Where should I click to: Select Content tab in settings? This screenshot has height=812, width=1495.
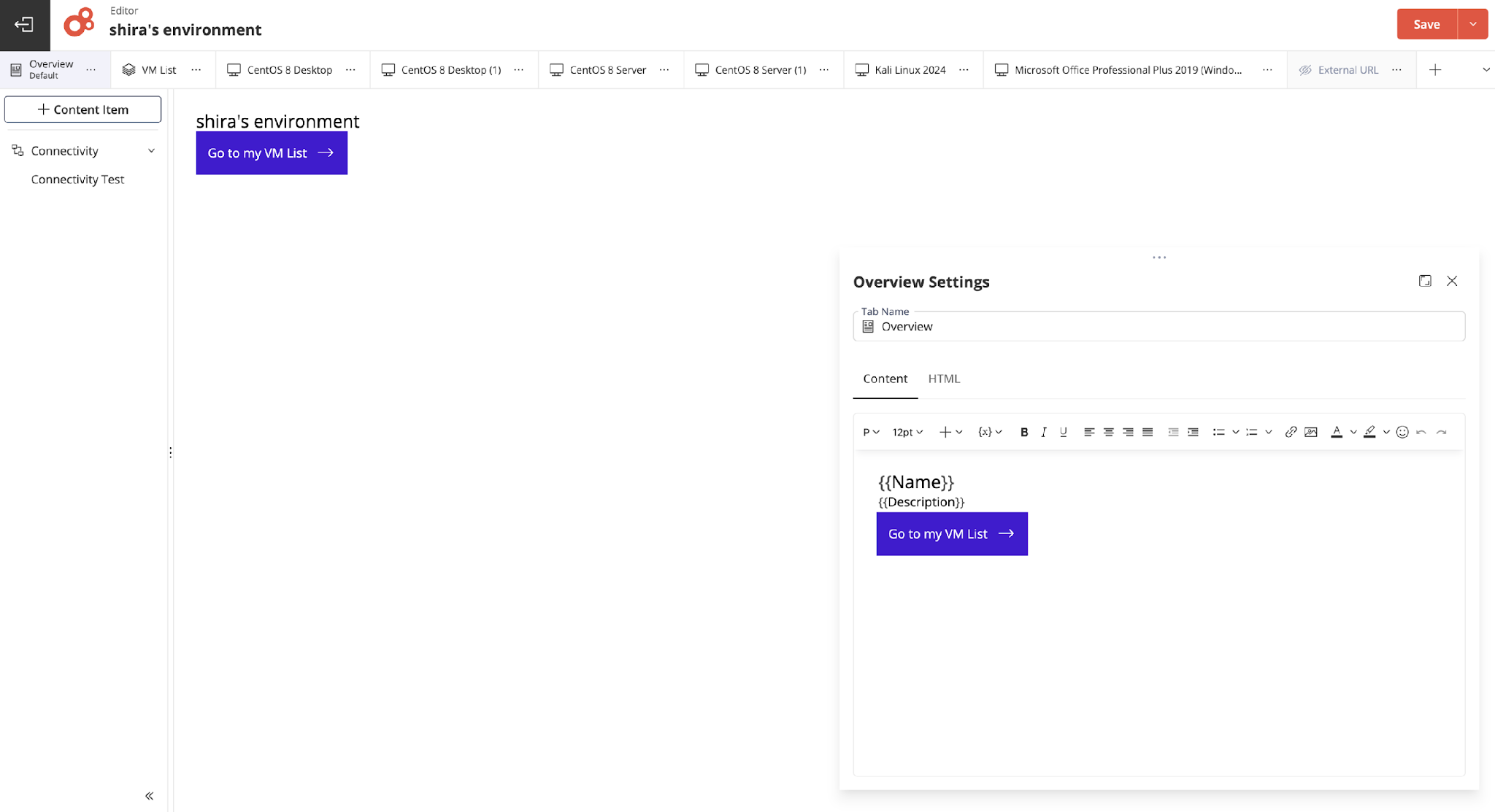coord(885,379)
